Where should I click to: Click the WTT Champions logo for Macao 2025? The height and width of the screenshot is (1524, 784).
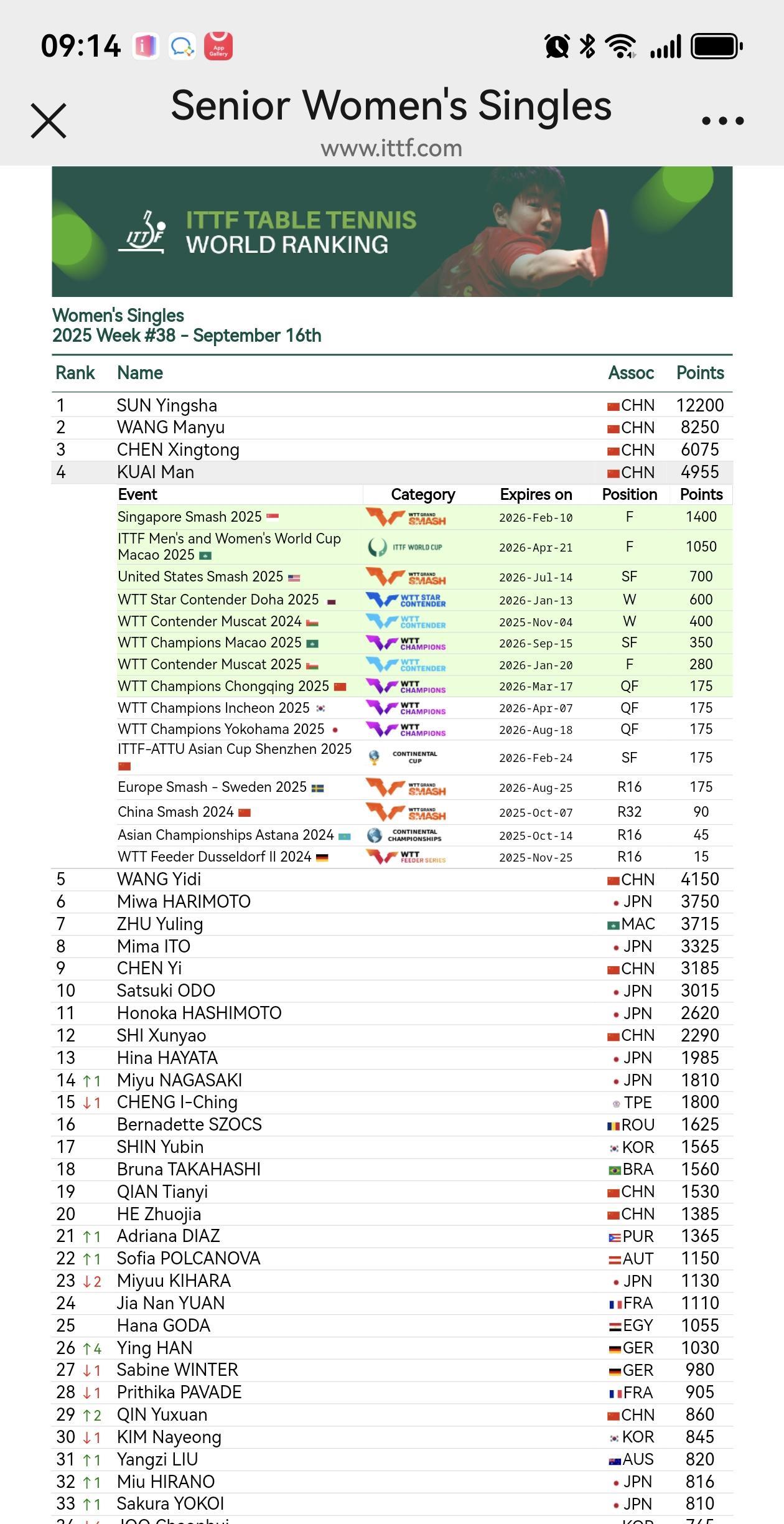point(406,643)
